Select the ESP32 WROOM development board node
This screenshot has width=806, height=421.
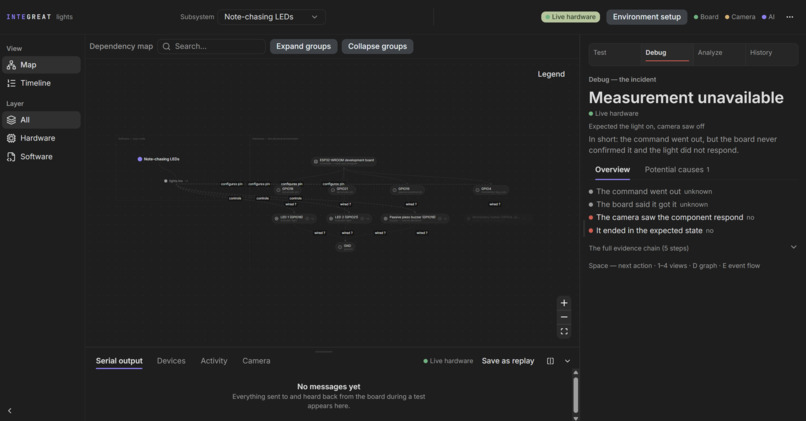pos(344,161)
